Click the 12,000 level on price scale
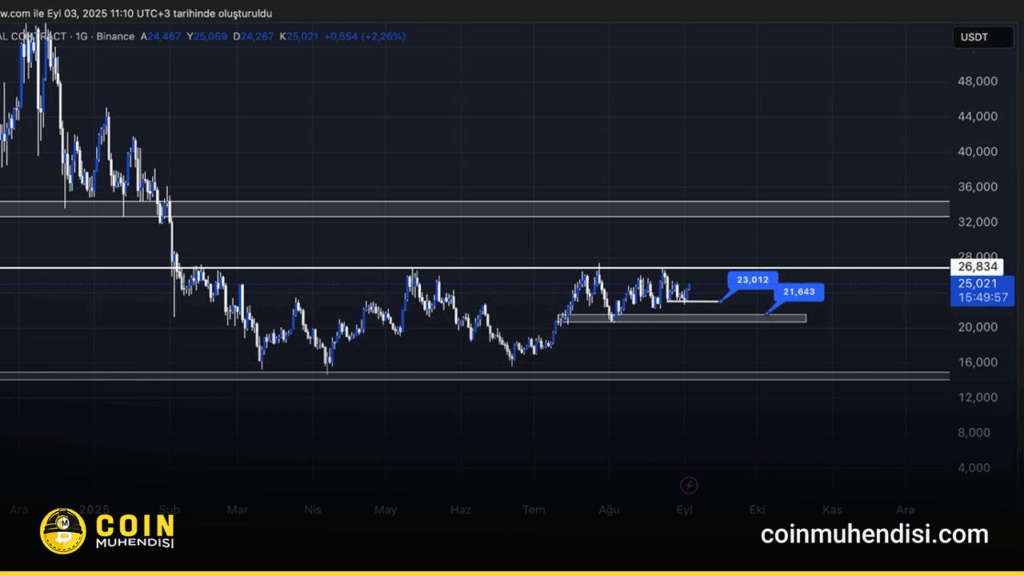The height and width of the screenshot is (576, 1024). tap(976, 397)
